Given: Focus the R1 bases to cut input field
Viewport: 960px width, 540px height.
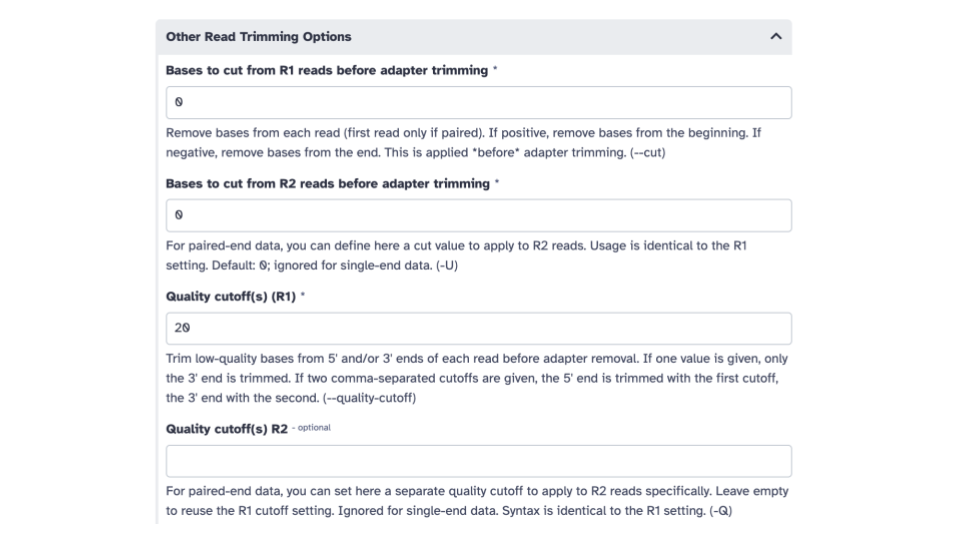Looking at the screenshot, I should [479, 102].
